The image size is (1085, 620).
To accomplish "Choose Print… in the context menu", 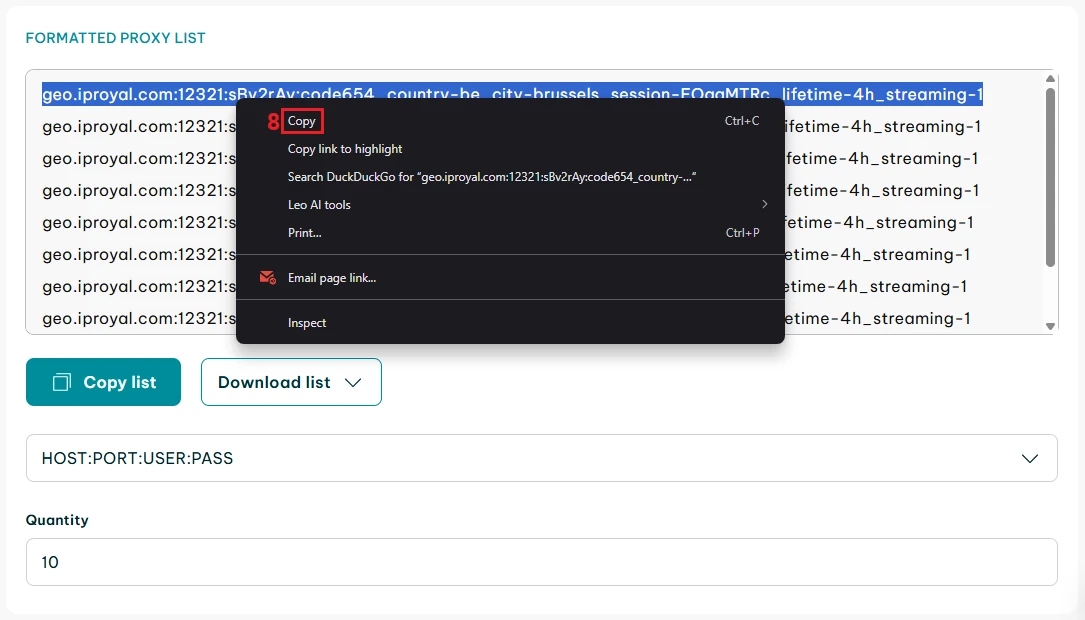I will [305, 233].
